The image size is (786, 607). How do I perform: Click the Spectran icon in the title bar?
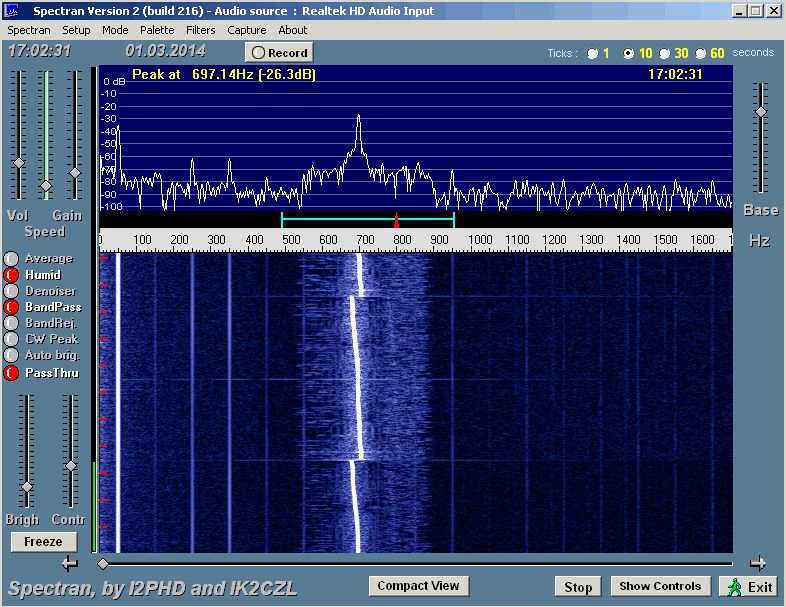click(x=13, y=11)
